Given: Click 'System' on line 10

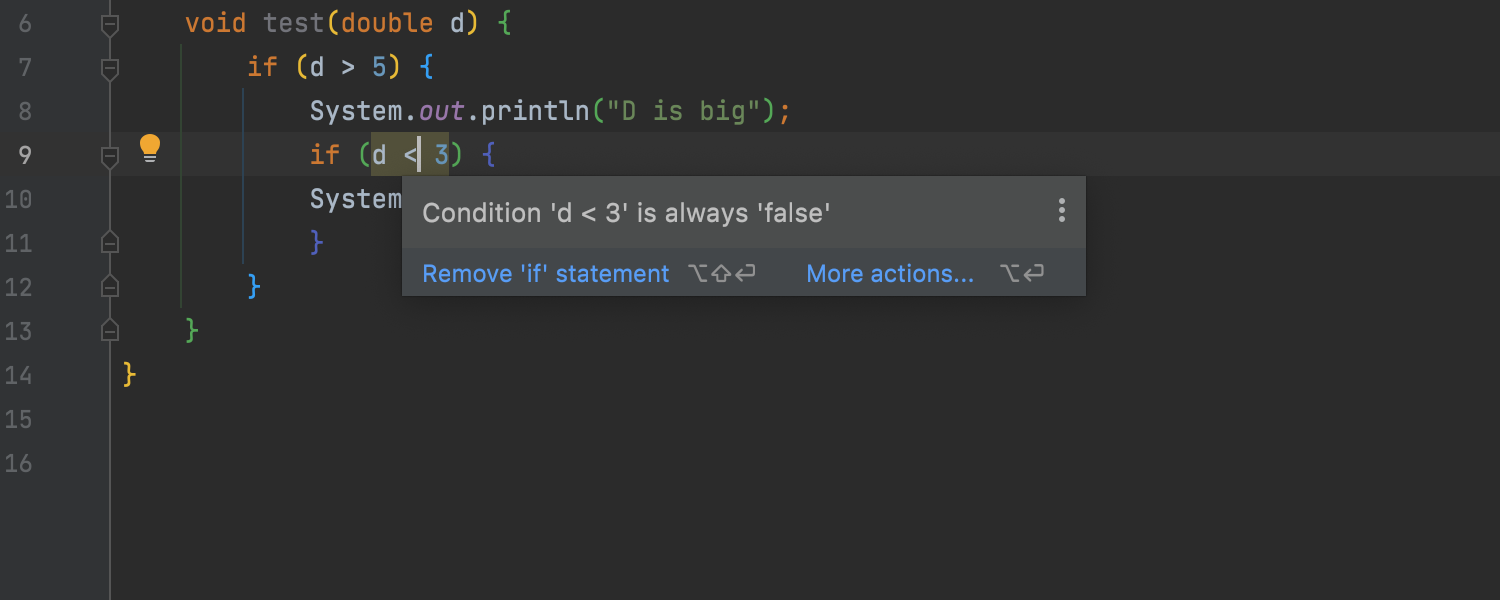Looking at the screenshot, I should pos(355,199).
